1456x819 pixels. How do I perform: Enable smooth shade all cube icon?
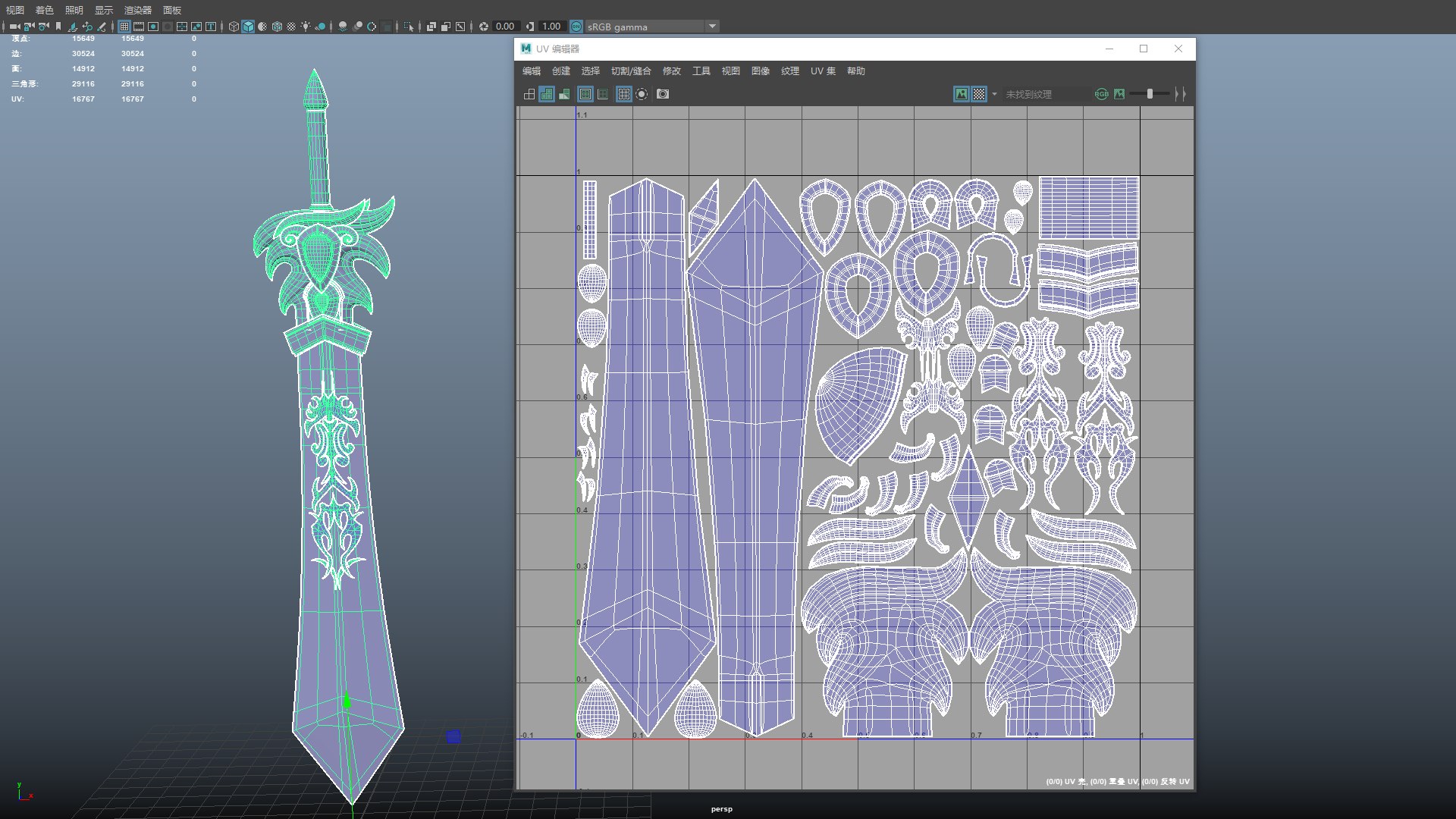click(x=248, y=27)
